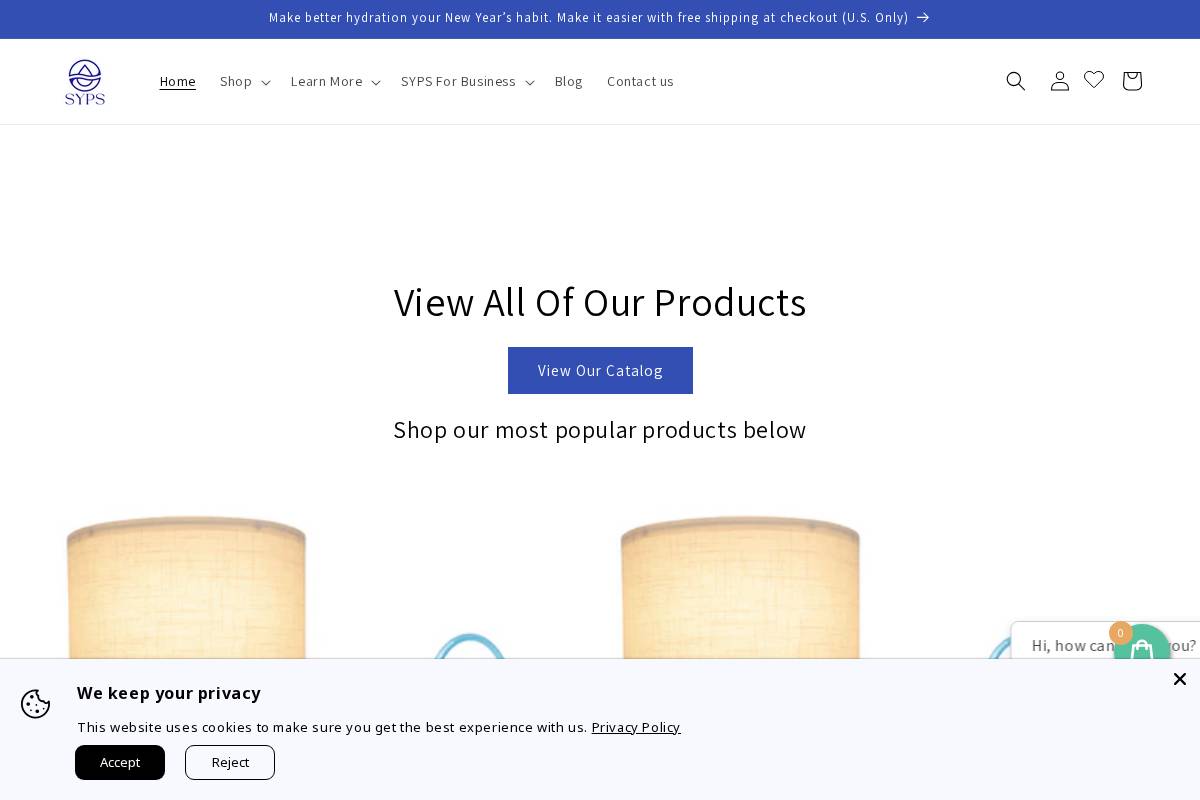This screenshot has width=1200, height=800.
Task: Click View Our Catalog
Action: point(600,370)
